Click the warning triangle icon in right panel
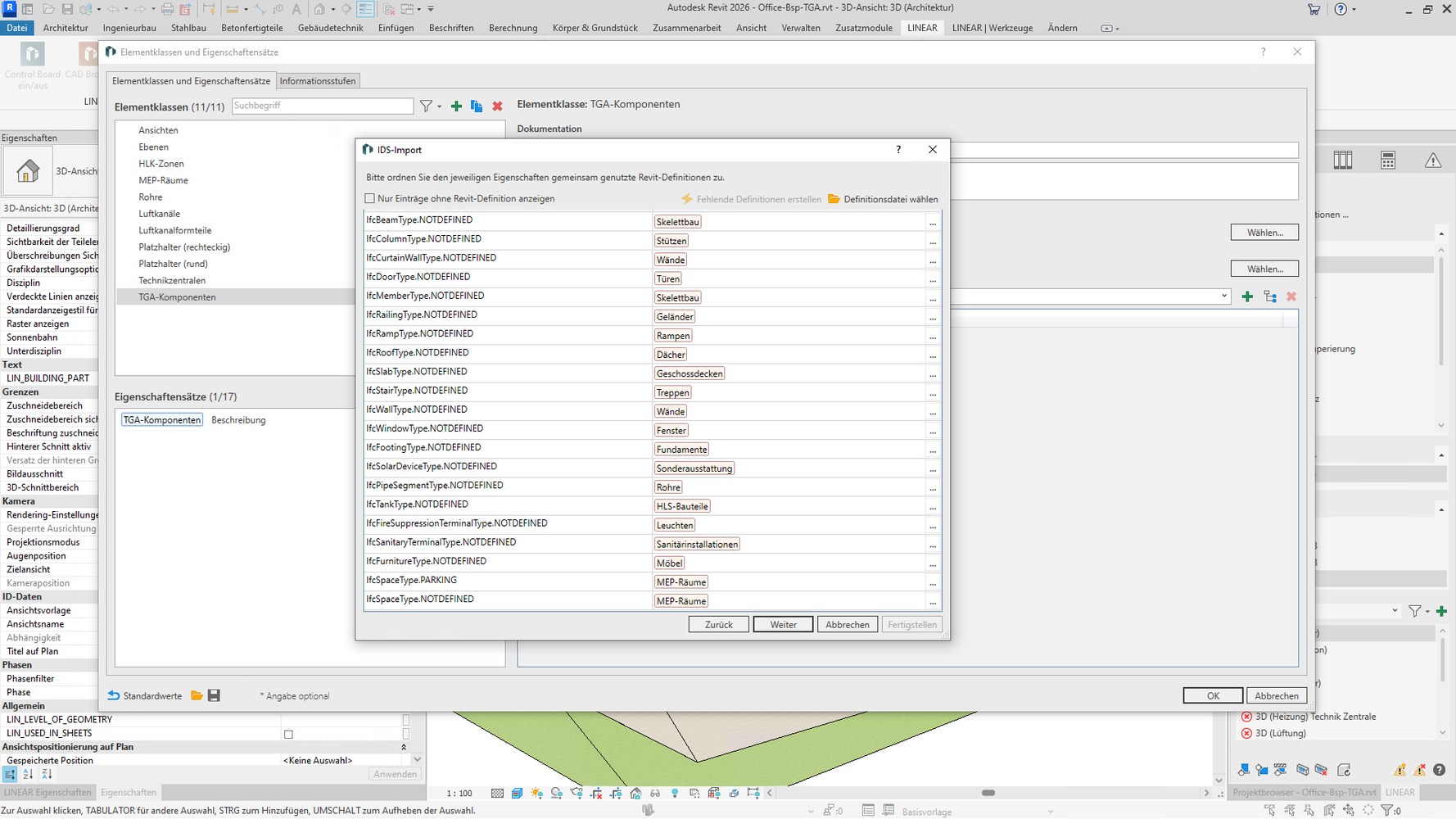Image resolution: width=1456 pixels, height=819 pixels. pyautogui.click(x=1433, y=161)
